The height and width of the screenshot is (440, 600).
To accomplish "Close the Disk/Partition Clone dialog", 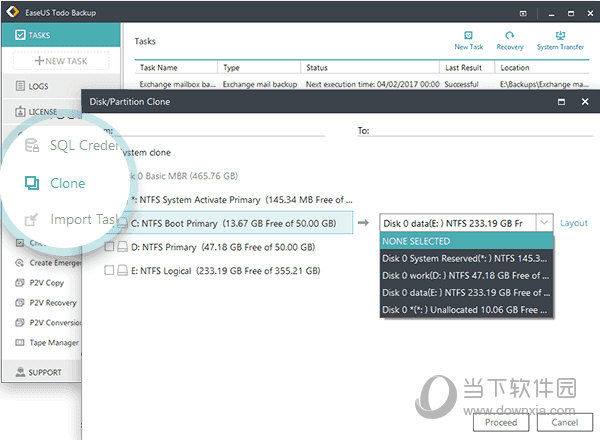I will [x=585, y=102].
